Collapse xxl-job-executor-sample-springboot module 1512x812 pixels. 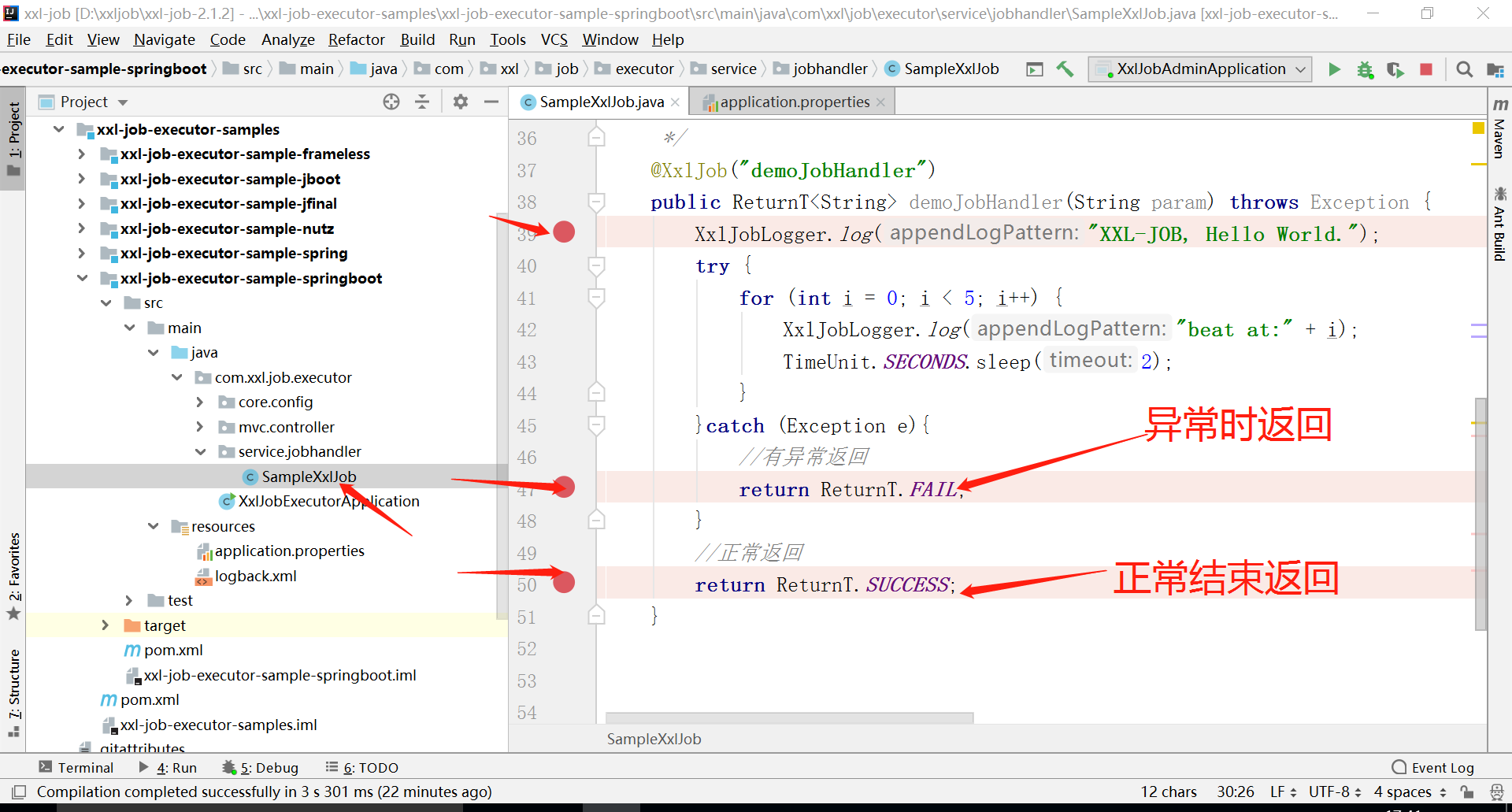(x=82, y=278)
